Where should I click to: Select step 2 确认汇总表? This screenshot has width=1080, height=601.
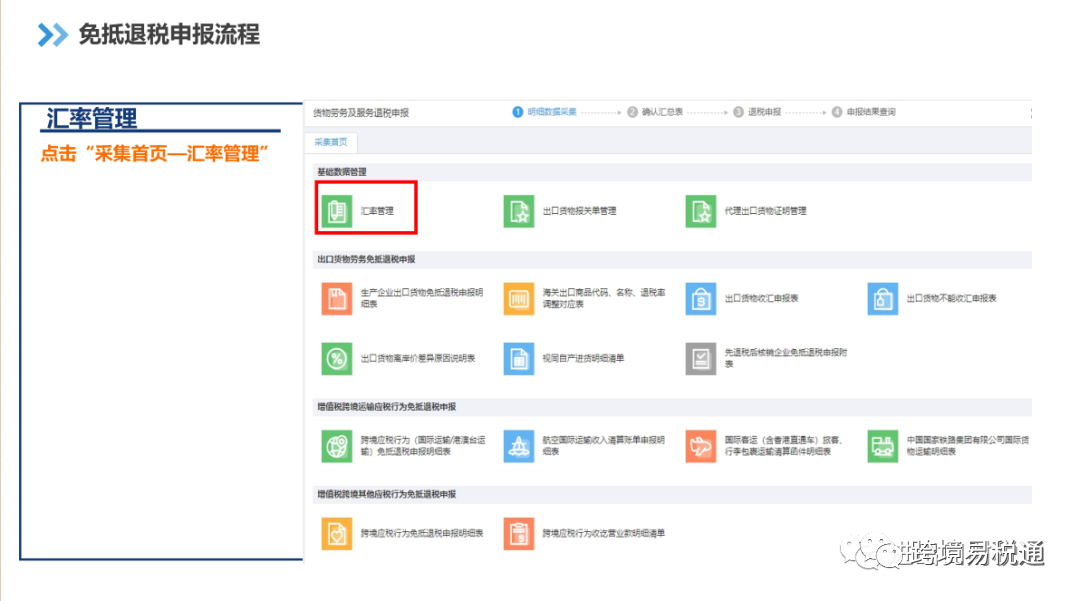tap(654, 112)
